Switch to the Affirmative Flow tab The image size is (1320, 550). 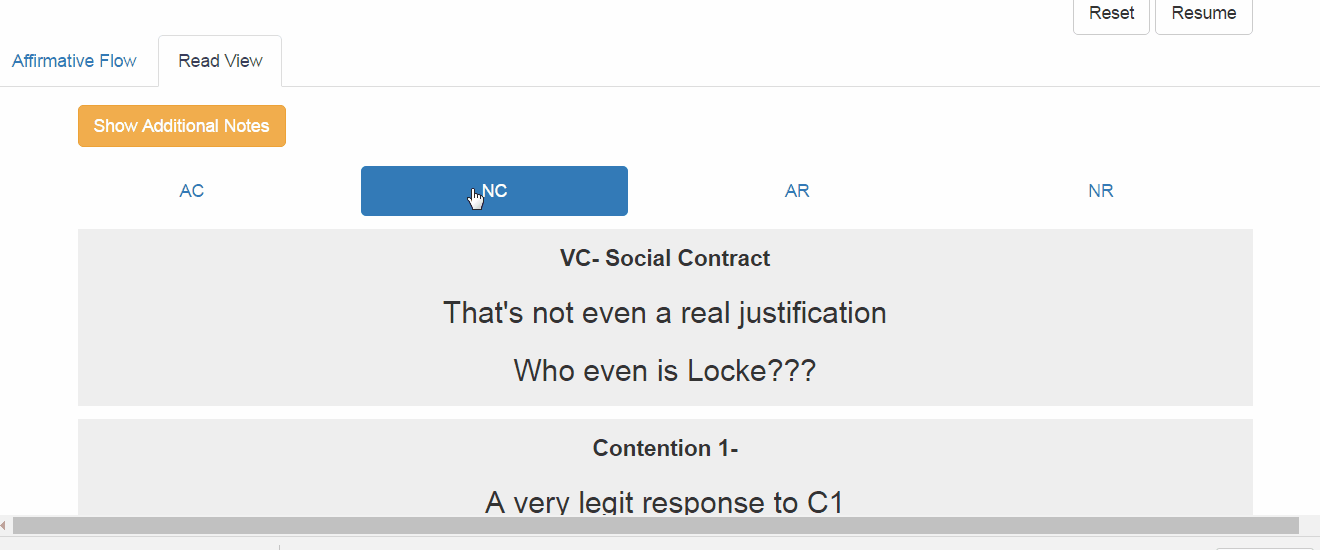coord(74,61)
